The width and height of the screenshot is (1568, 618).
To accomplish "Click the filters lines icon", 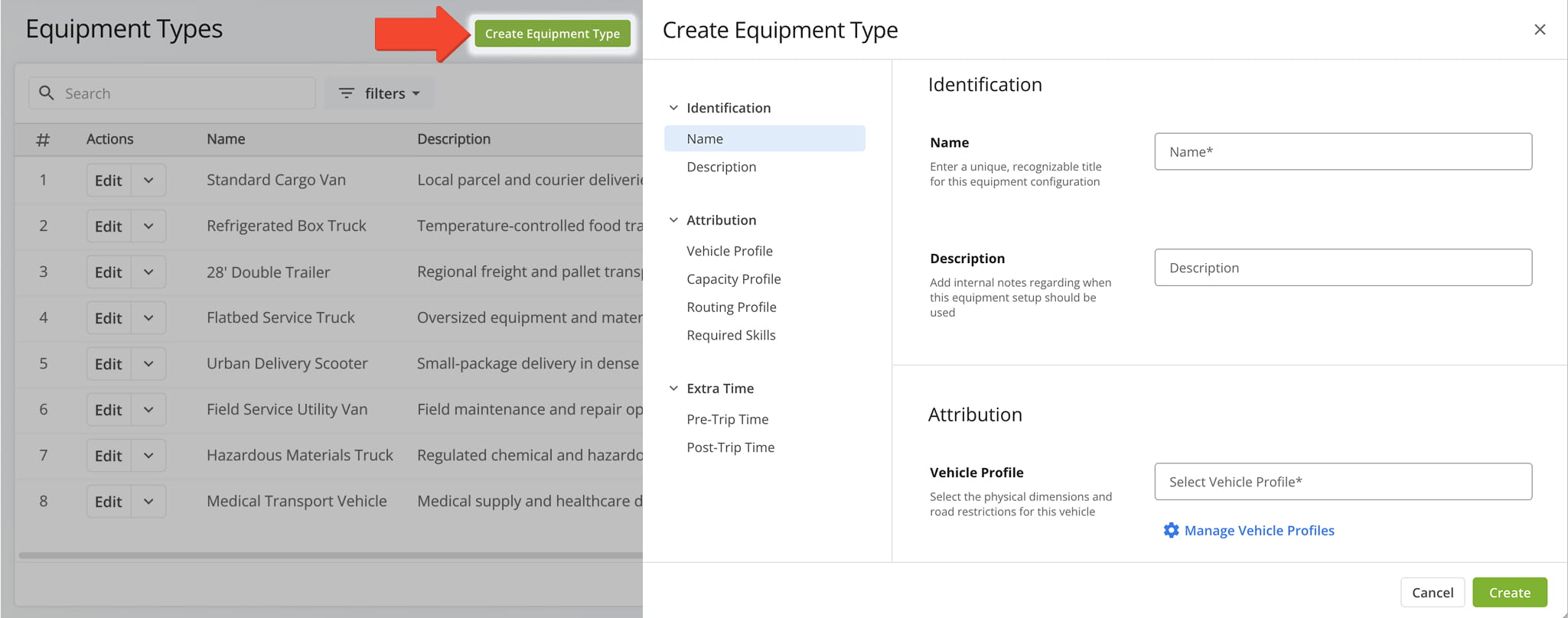I will click(x=347, y=93).
